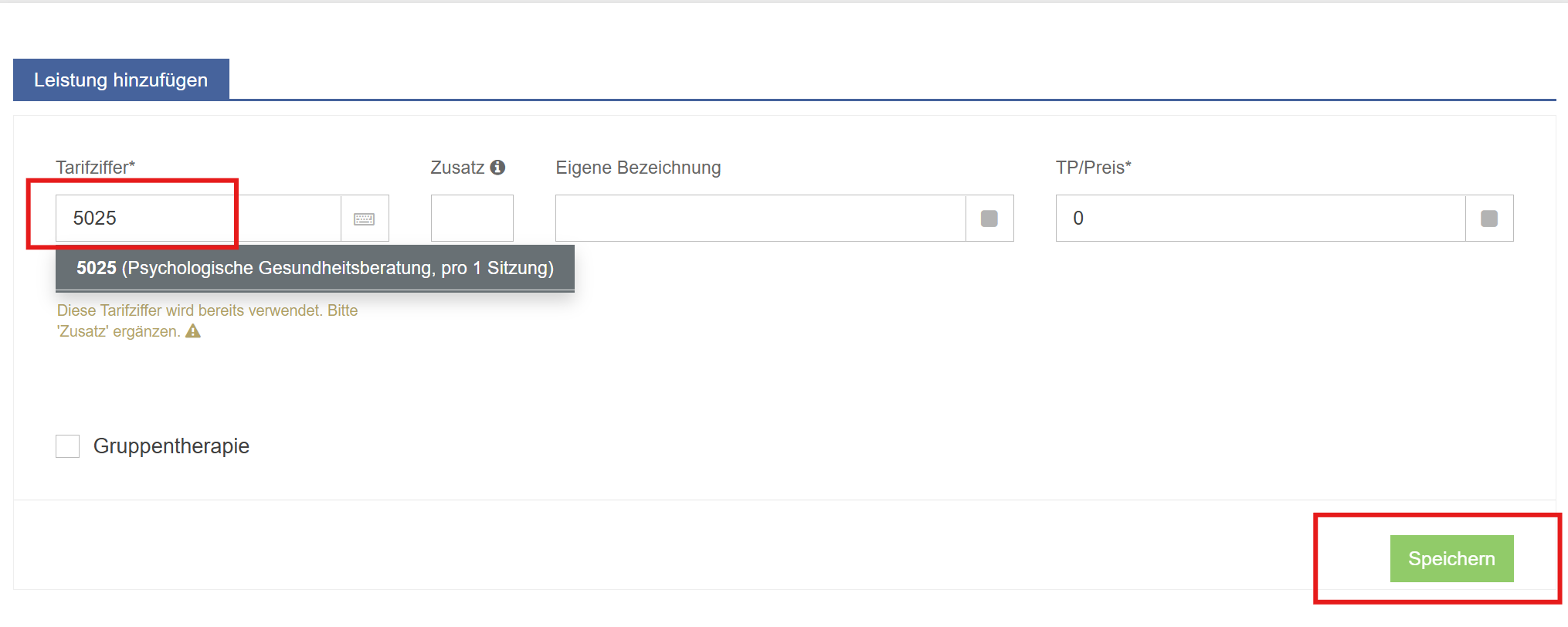The image size is (1568, 627).
Task: Open the Leistung hinzufügen tab
Action: (121, 80)
